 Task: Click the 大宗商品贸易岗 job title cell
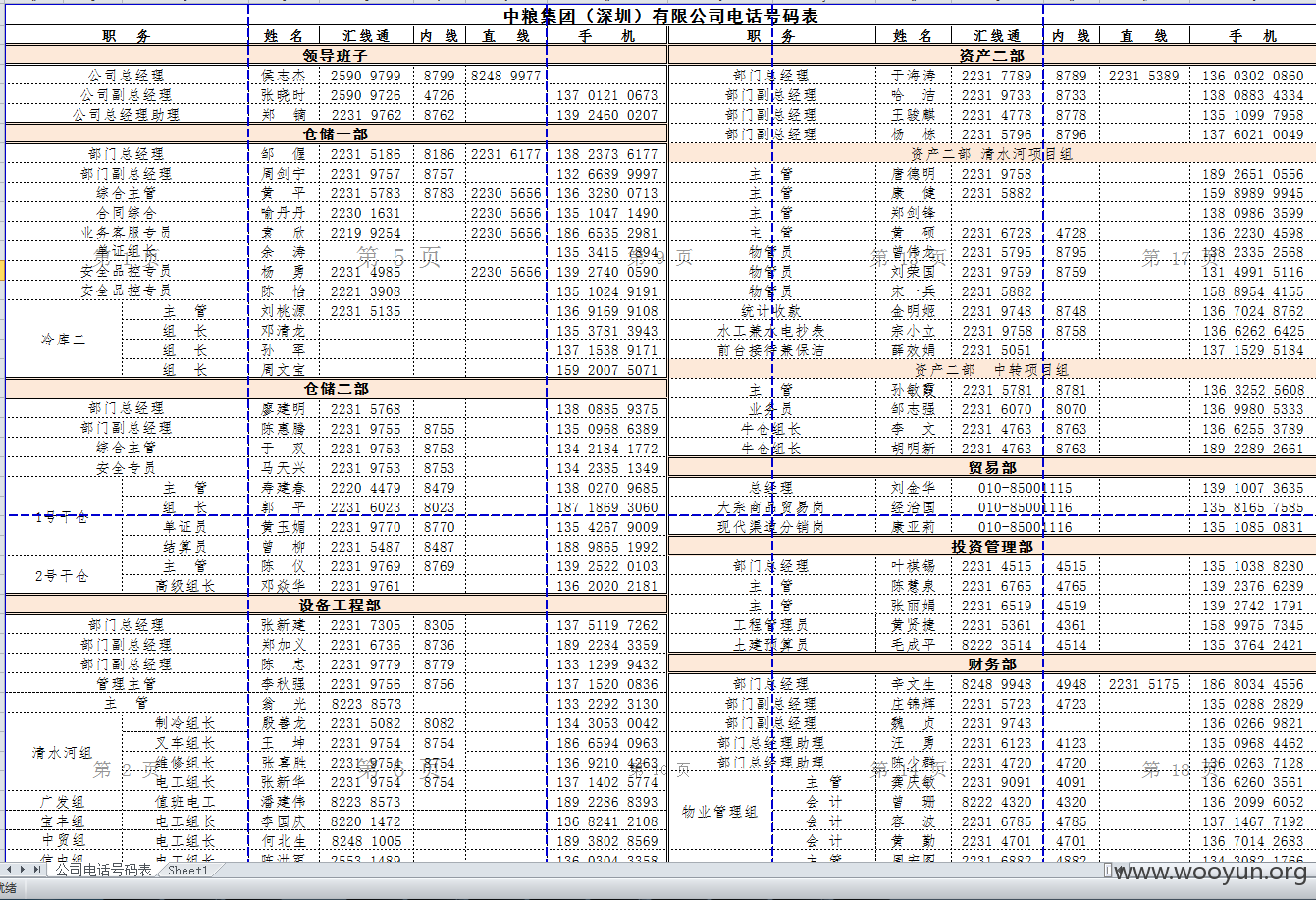point(772,507)
